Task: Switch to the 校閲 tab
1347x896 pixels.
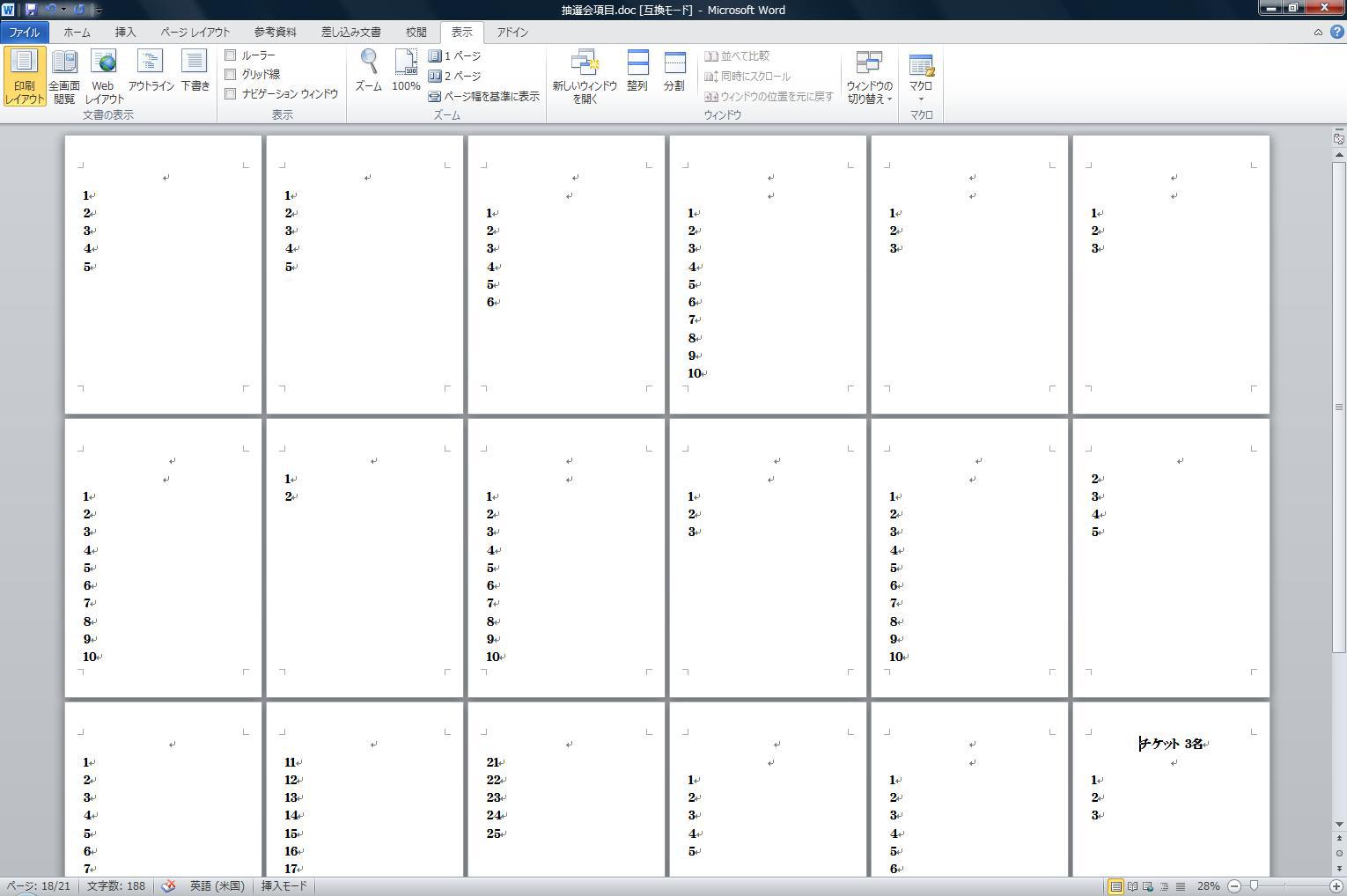Action: point(416,32)
